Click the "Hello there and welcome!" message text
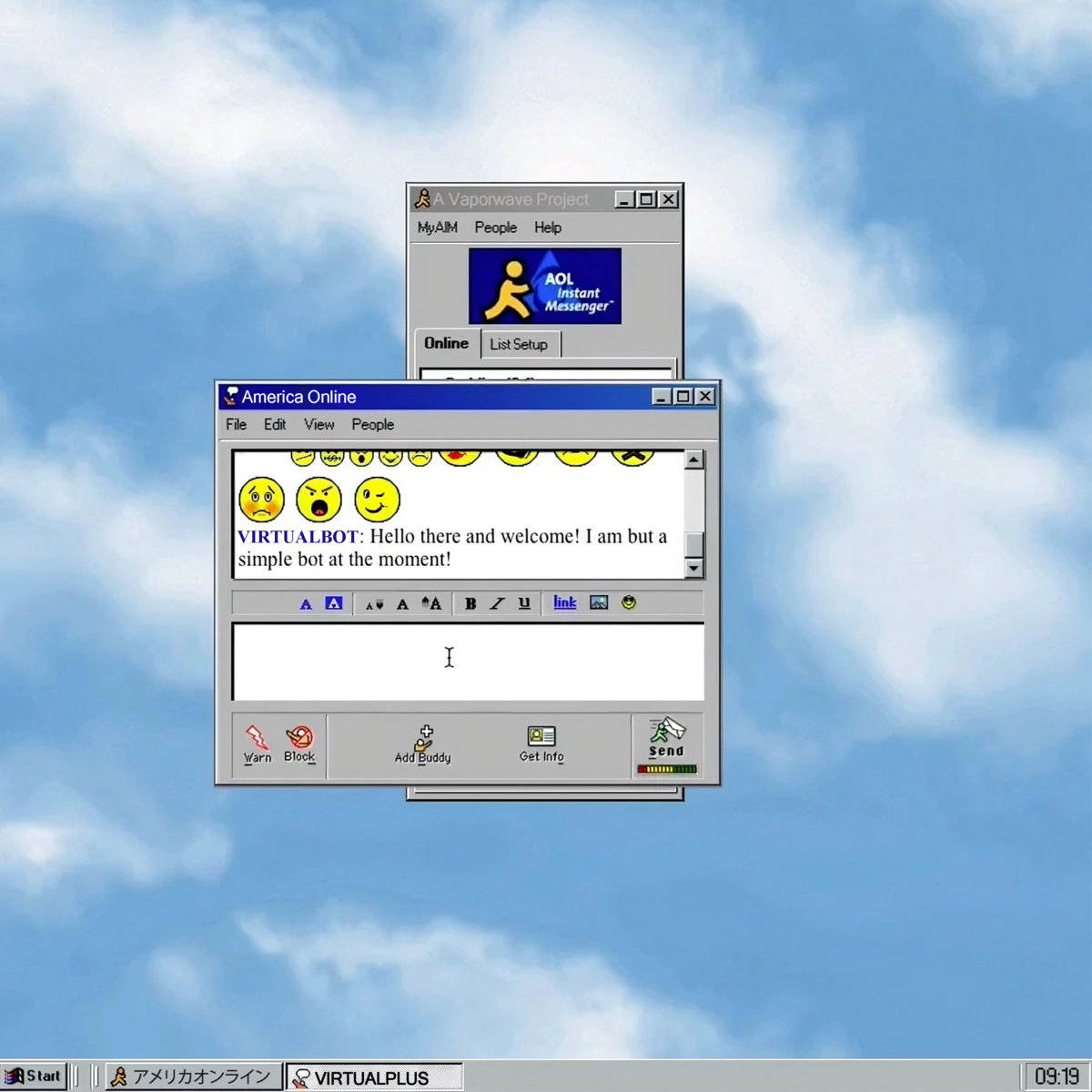The image size is (1092, 1092). [x=474, y=537]
